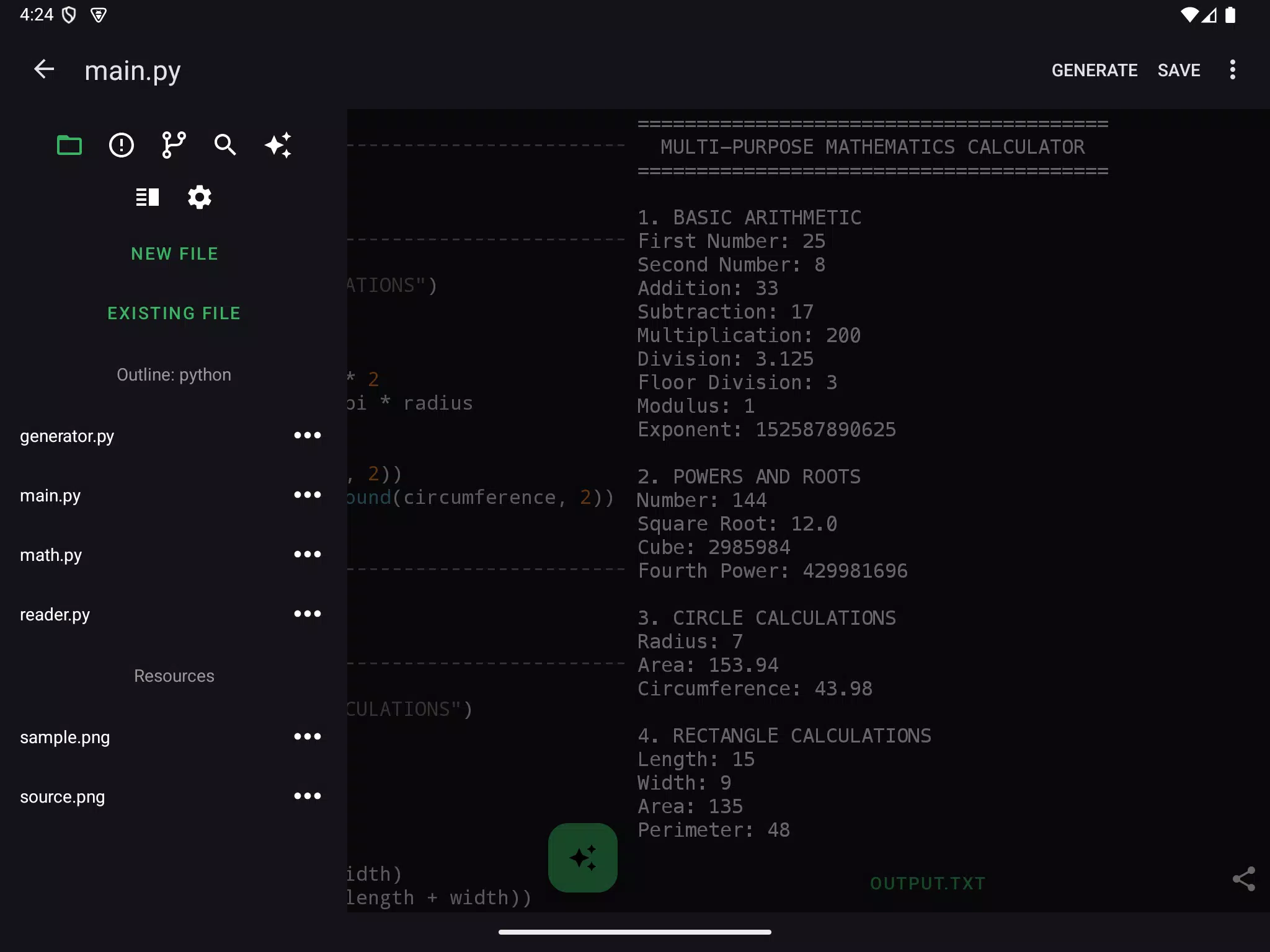Open reader.py from the file list

point(55,614)
